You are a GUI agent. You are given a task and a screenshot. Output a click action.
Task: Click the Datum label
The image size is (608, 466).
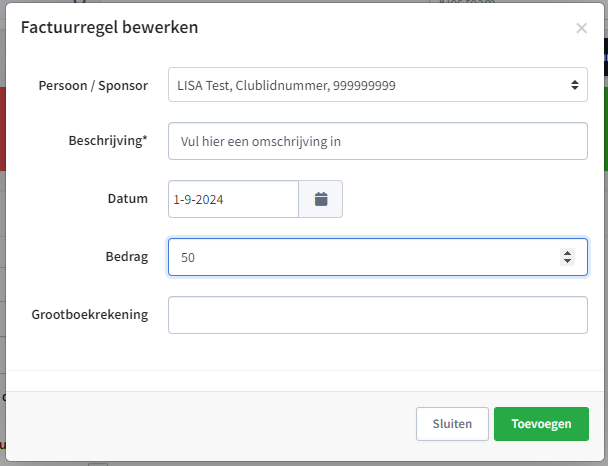tap(128, 198)
